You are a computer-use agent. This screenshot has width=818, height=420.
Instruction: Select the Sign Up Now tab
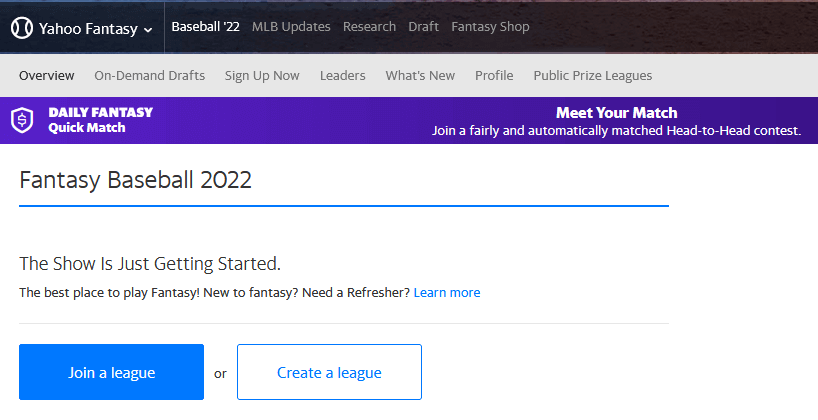click(x=262, y=76)
